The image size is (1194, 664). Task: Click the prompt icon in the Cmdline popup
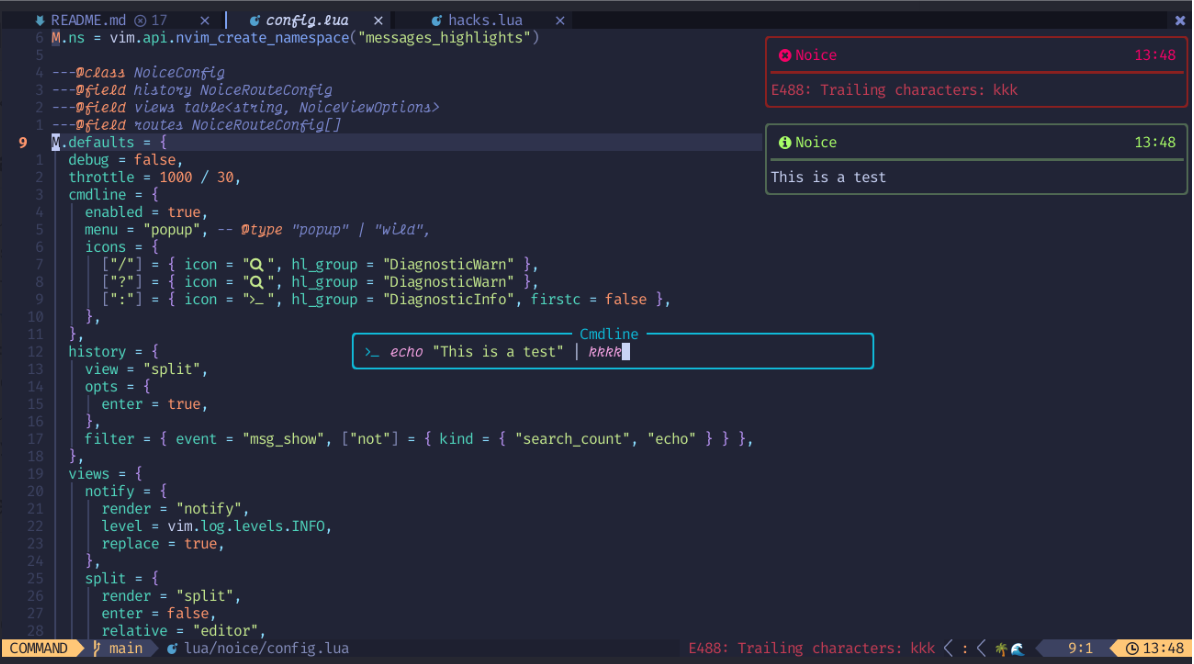coord(372,352)
